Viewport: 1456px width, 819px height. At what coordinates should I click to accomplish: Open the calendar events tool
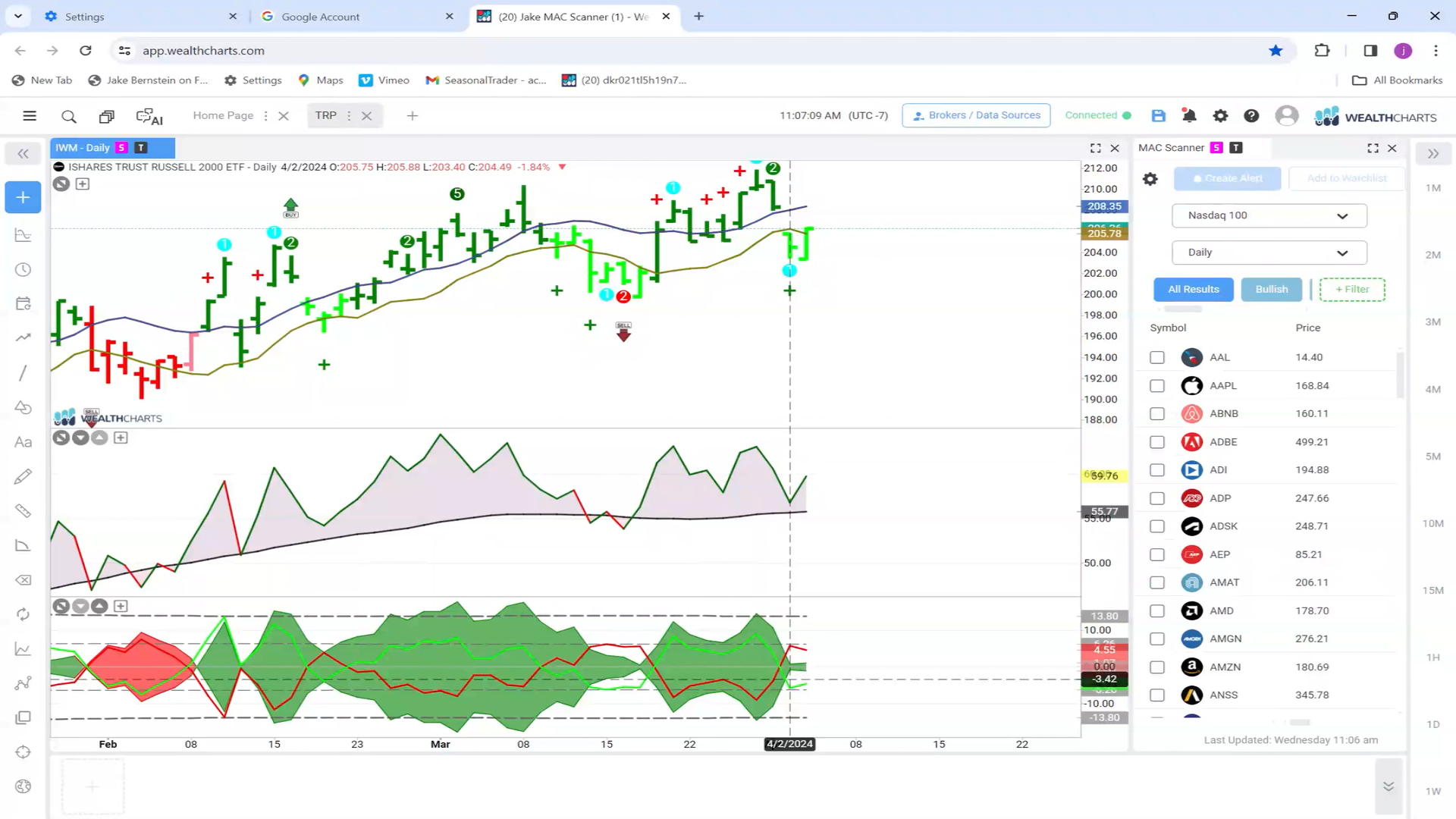tap(23, 303)
